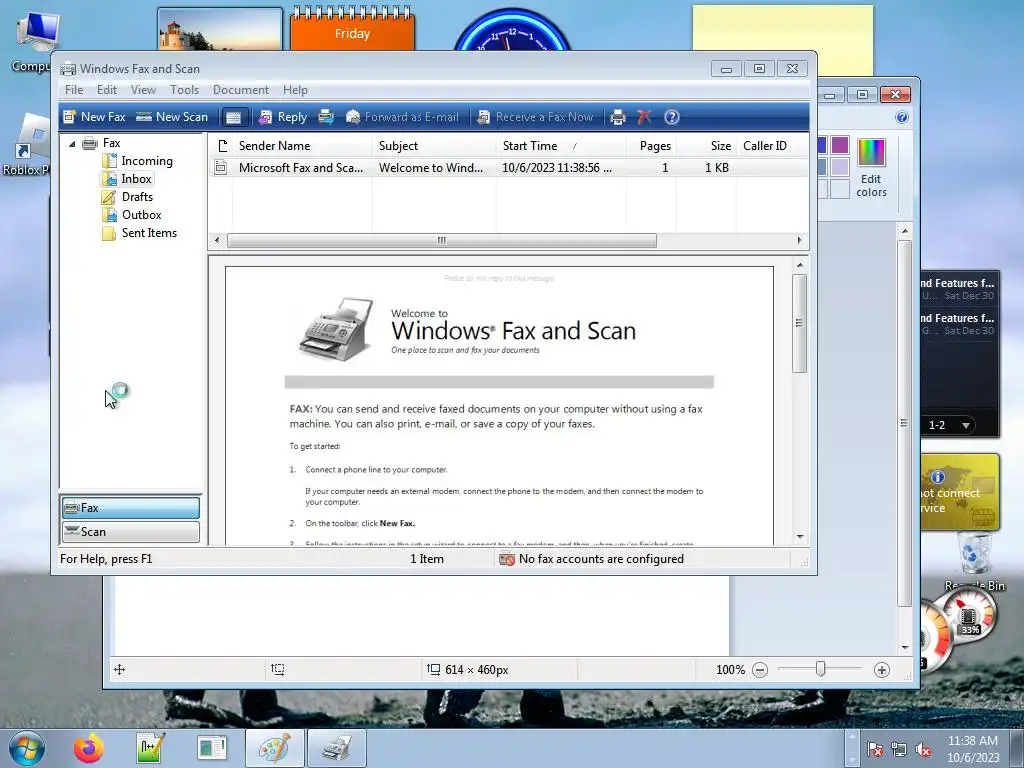Click the taskbar clock showing 11:38 AM
Image resolution: width=1024 pixels, height=768 pixels.
[x=972, y=748]
